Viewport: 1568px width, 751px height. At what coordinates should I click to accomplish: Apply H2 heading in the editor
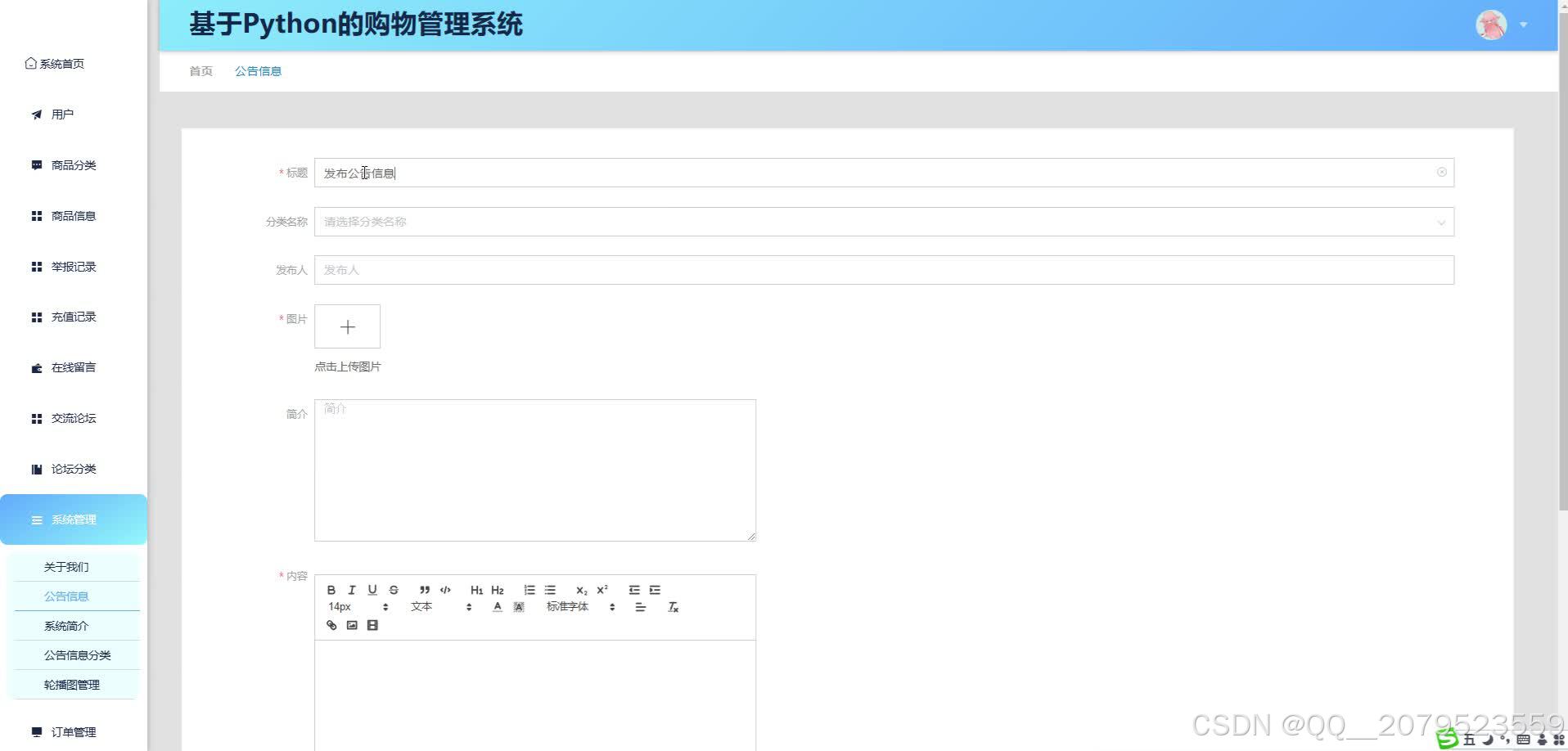(x=498, y=590)
